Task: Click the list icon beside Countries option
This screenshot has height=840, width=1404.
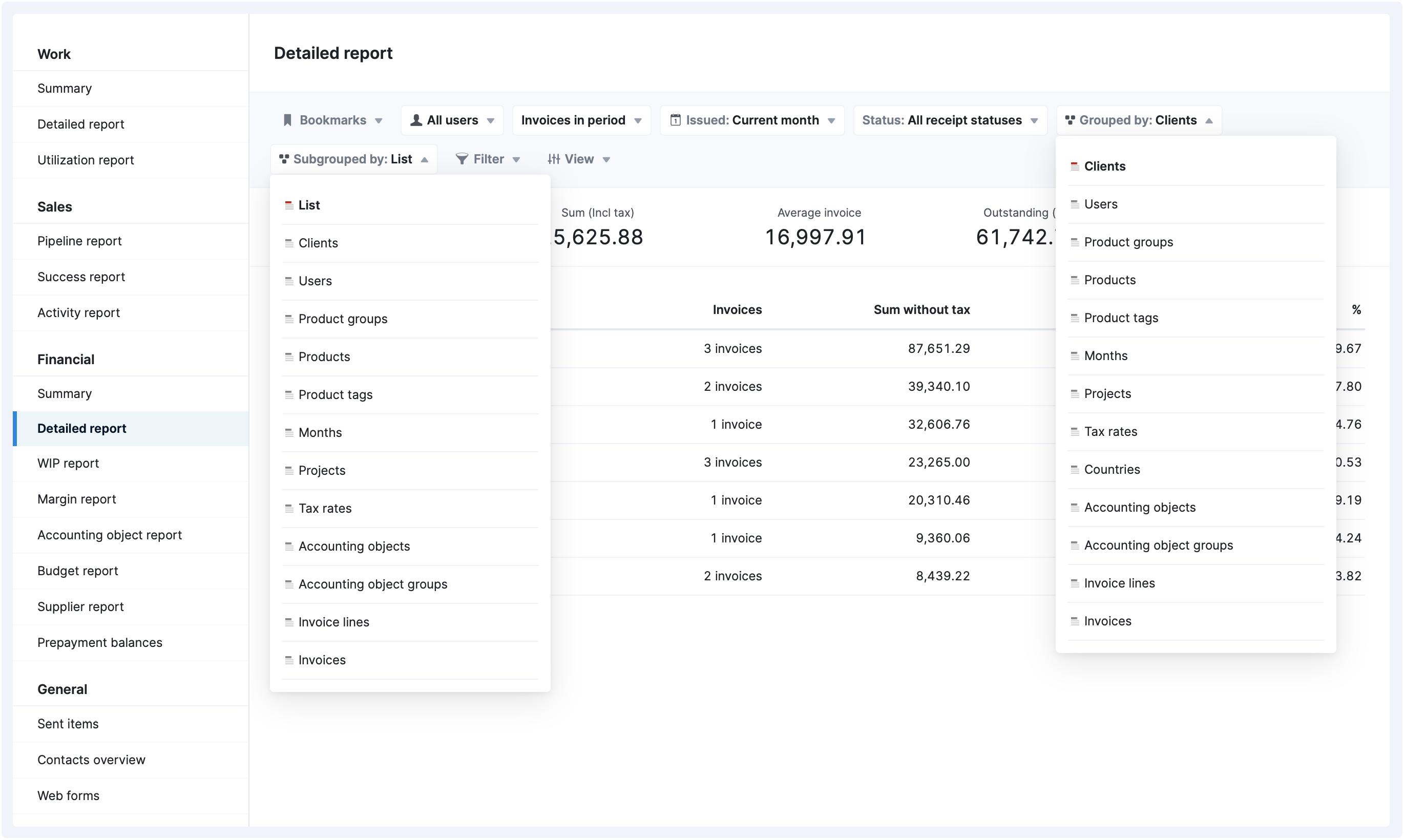Action: [1074, 469]
